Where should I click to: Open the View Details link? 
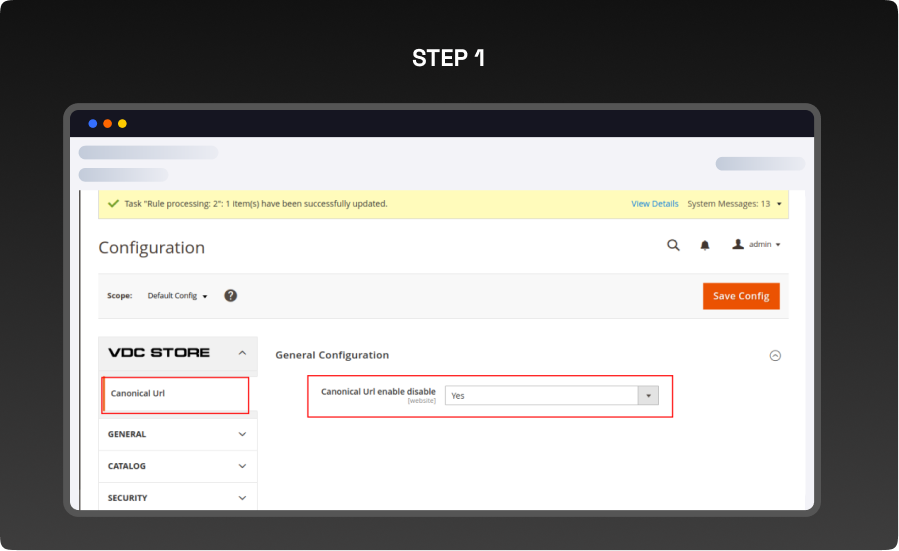point(654,204)
